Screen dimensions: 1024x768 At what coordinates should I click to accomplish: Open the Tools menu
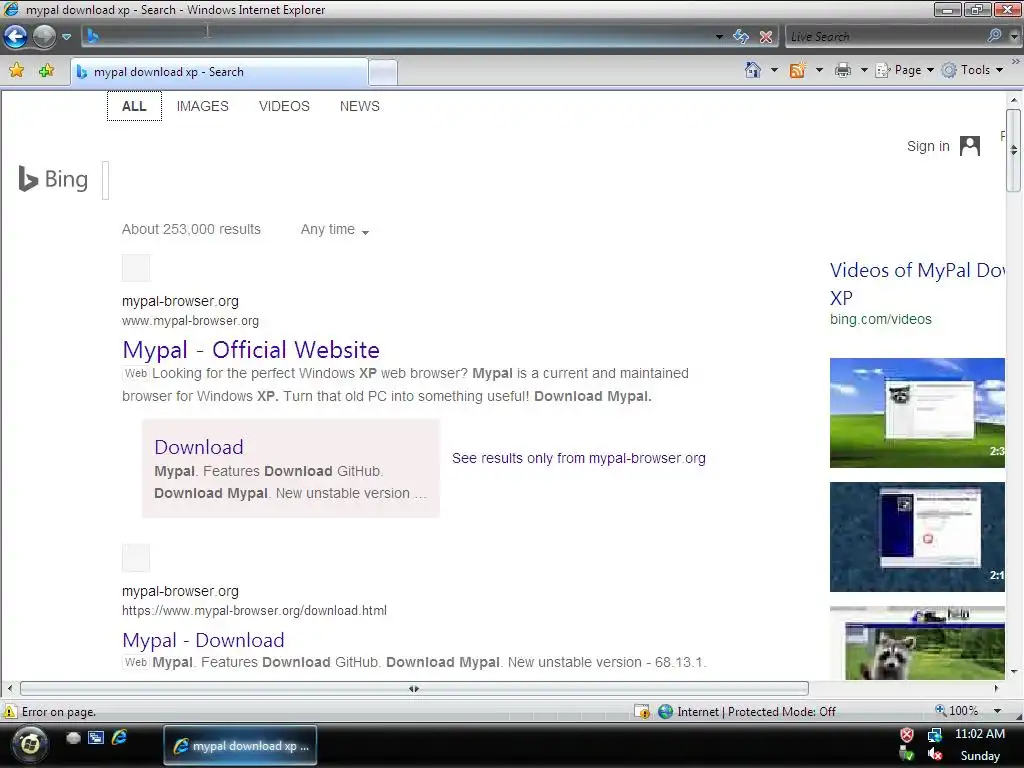click(972, 70)
